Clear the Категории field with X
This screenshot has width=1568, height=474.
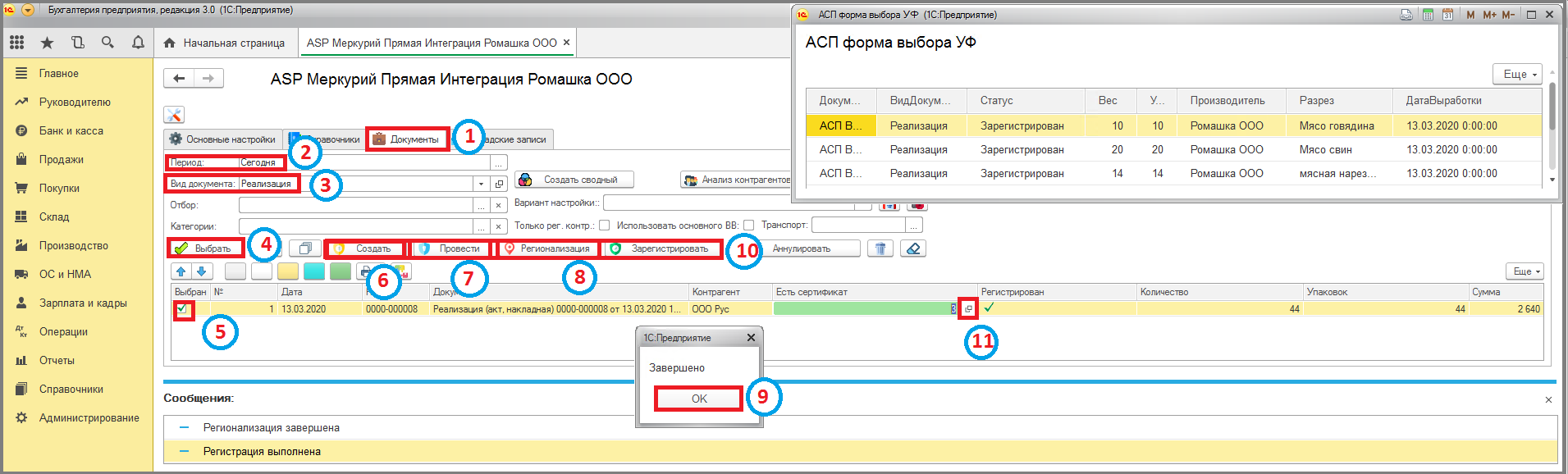pyautogui.click(x=499, y=226)
